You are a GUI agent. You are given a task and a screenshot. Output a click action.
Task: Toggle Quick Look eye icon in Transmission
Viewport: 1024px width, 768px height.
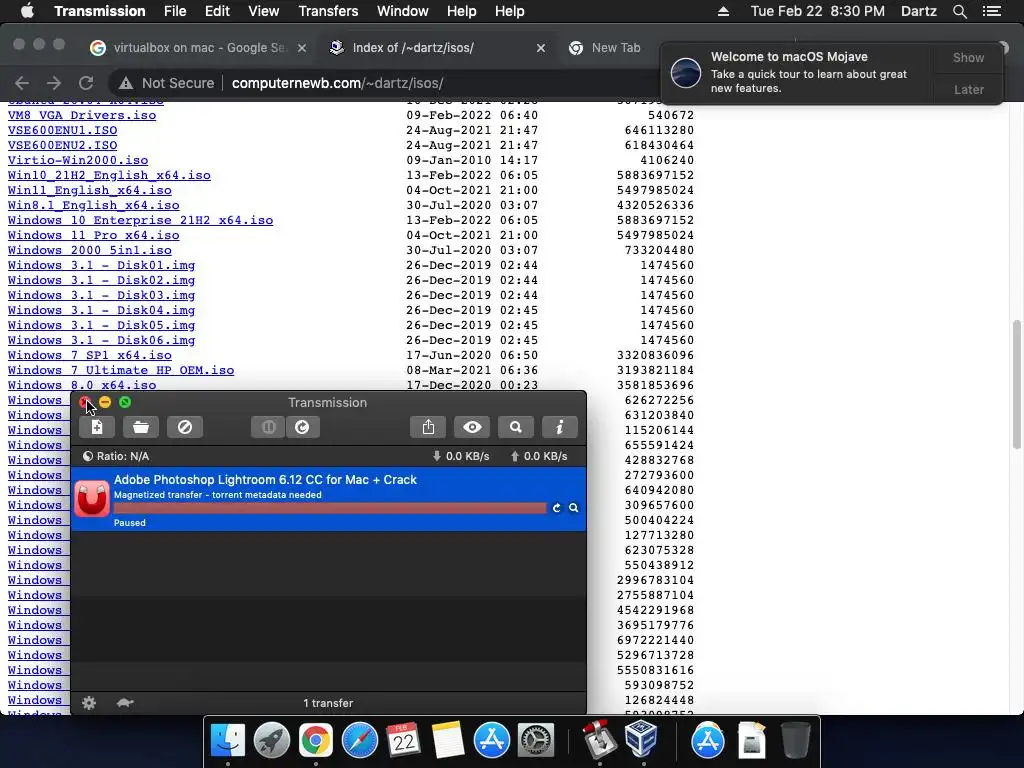pyautogui.click(x=472, y=427)
